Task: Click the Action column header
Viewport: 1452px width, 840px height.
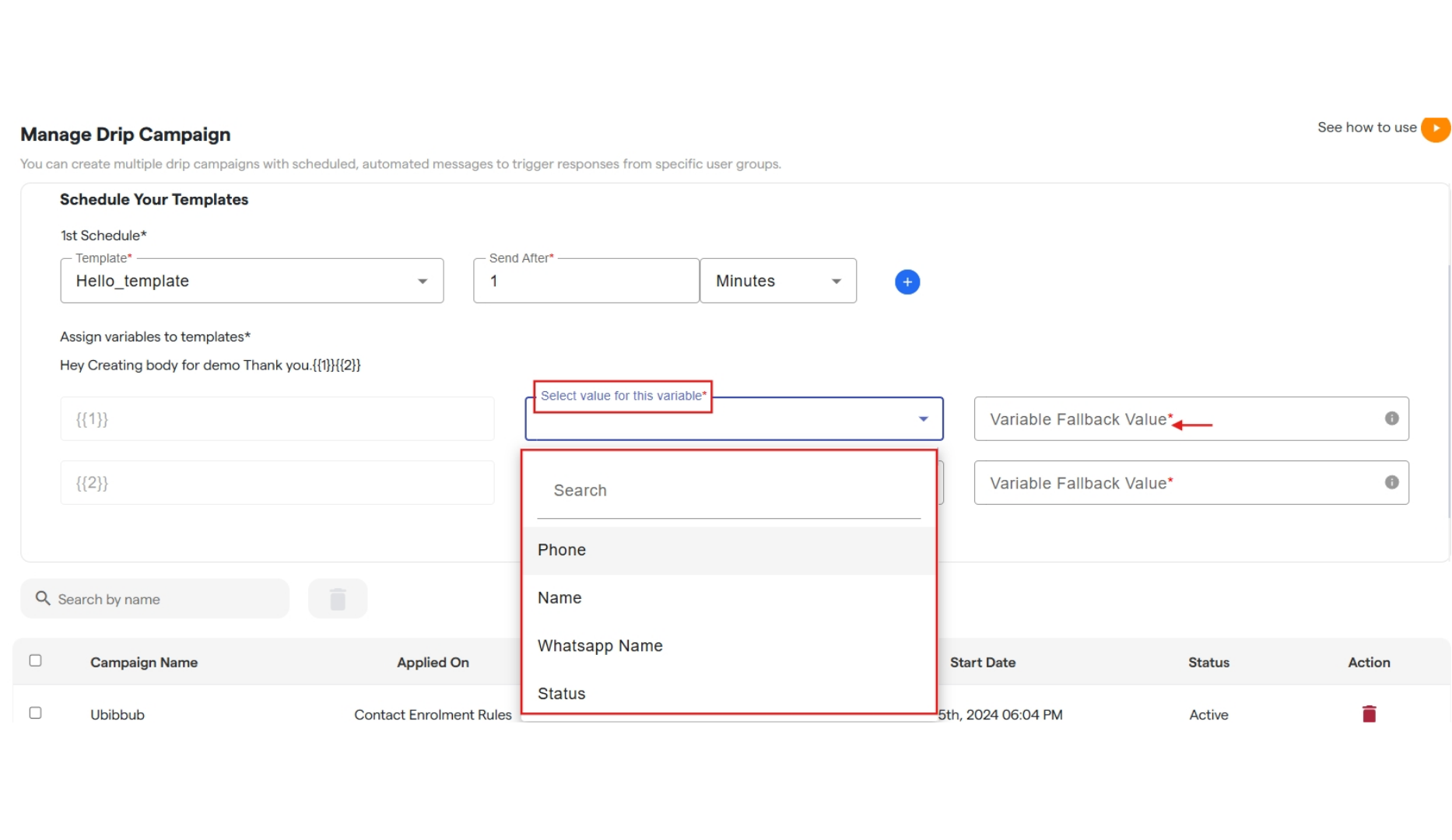Action: [1369, 663]
